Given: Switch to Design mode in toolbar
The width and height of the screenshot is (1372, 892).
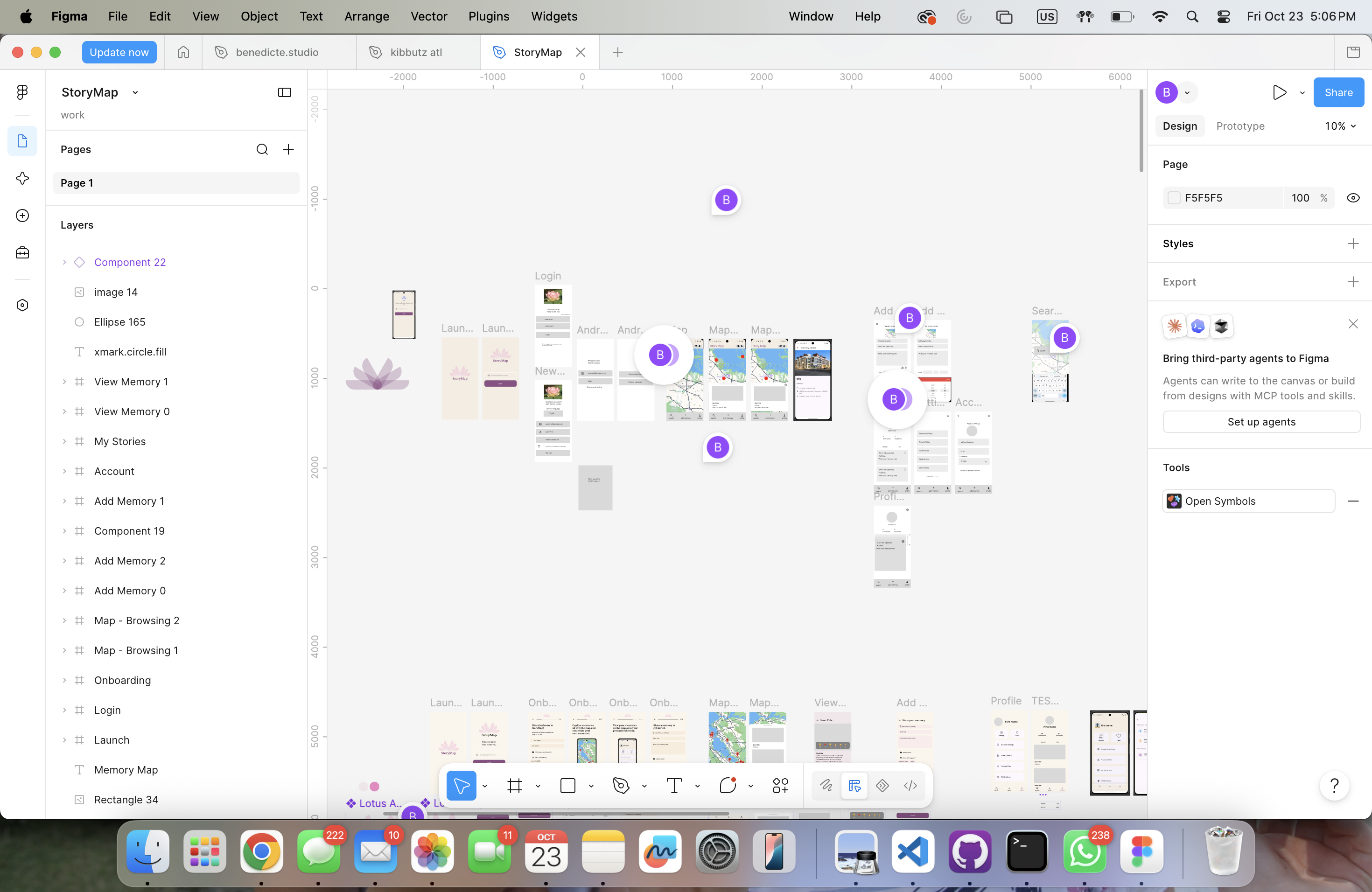Looking at the screenshot, I should (x=854, y=785).
